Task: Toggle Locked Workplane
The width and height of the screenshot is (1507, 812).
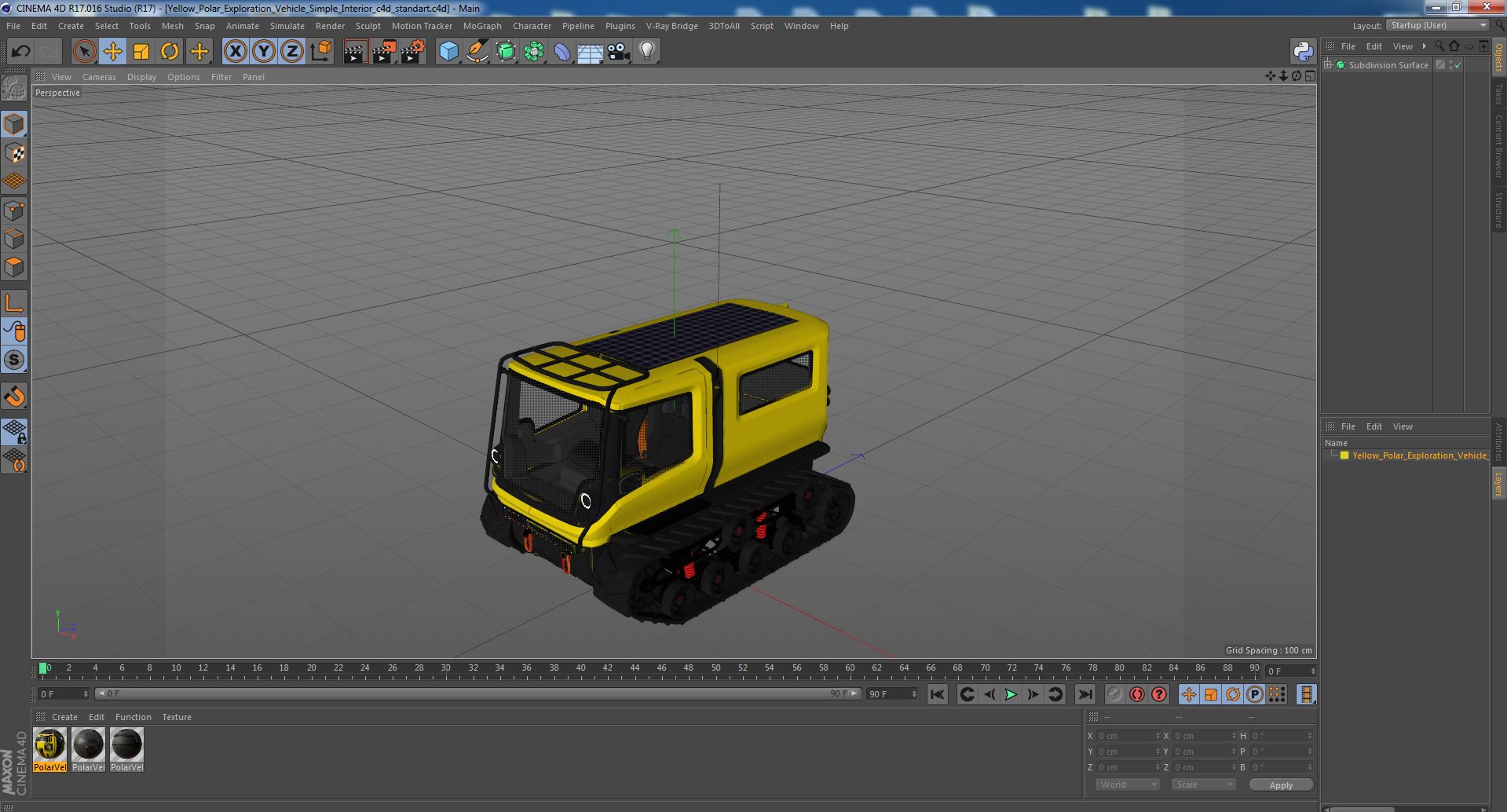Action: 14,431
